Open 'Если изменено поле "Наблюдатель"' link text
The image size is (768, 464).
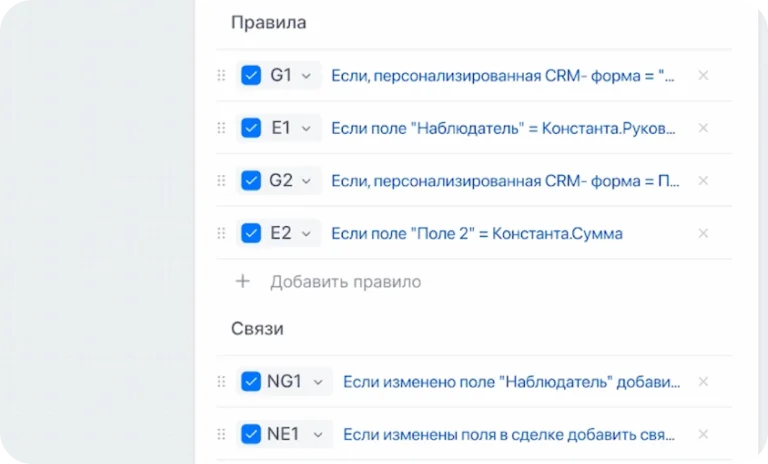pos(511,381)
